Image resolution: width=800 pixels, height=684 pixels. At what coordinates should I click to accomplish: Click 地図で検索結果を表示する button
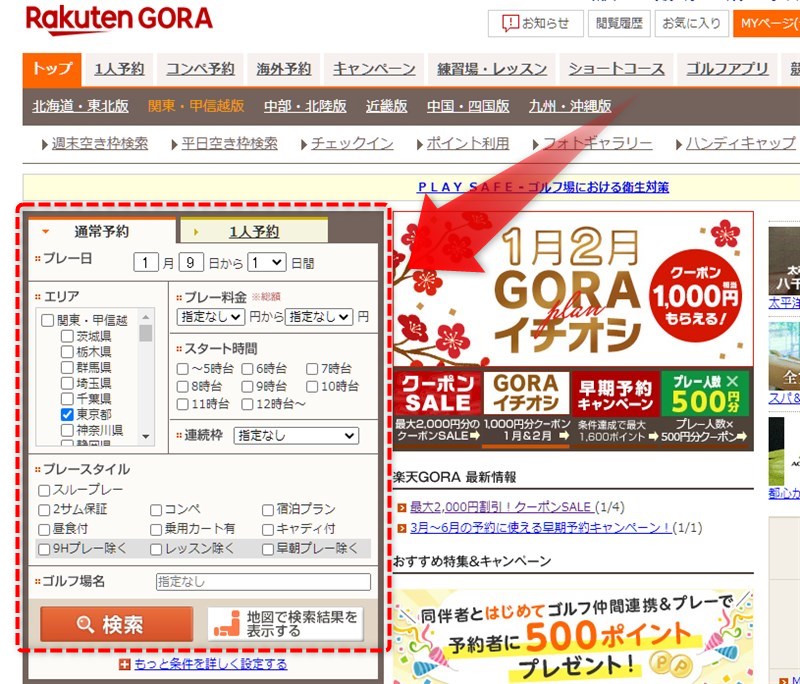click(x=286, y=624)
